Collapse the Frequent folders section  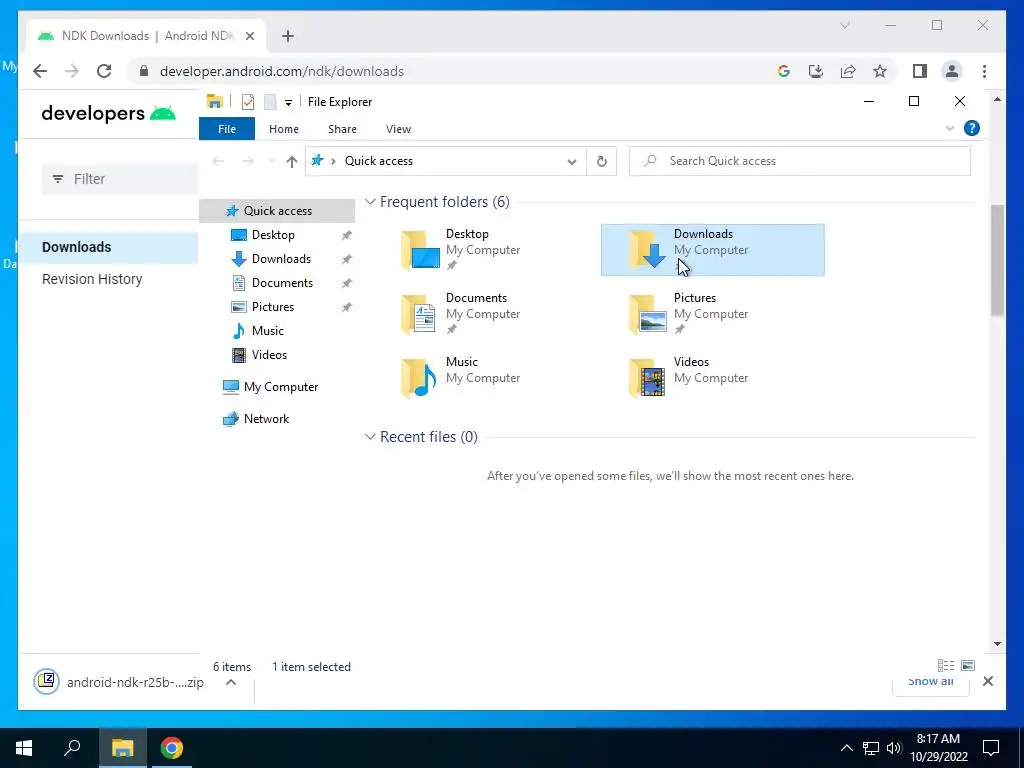coord(370,202)
